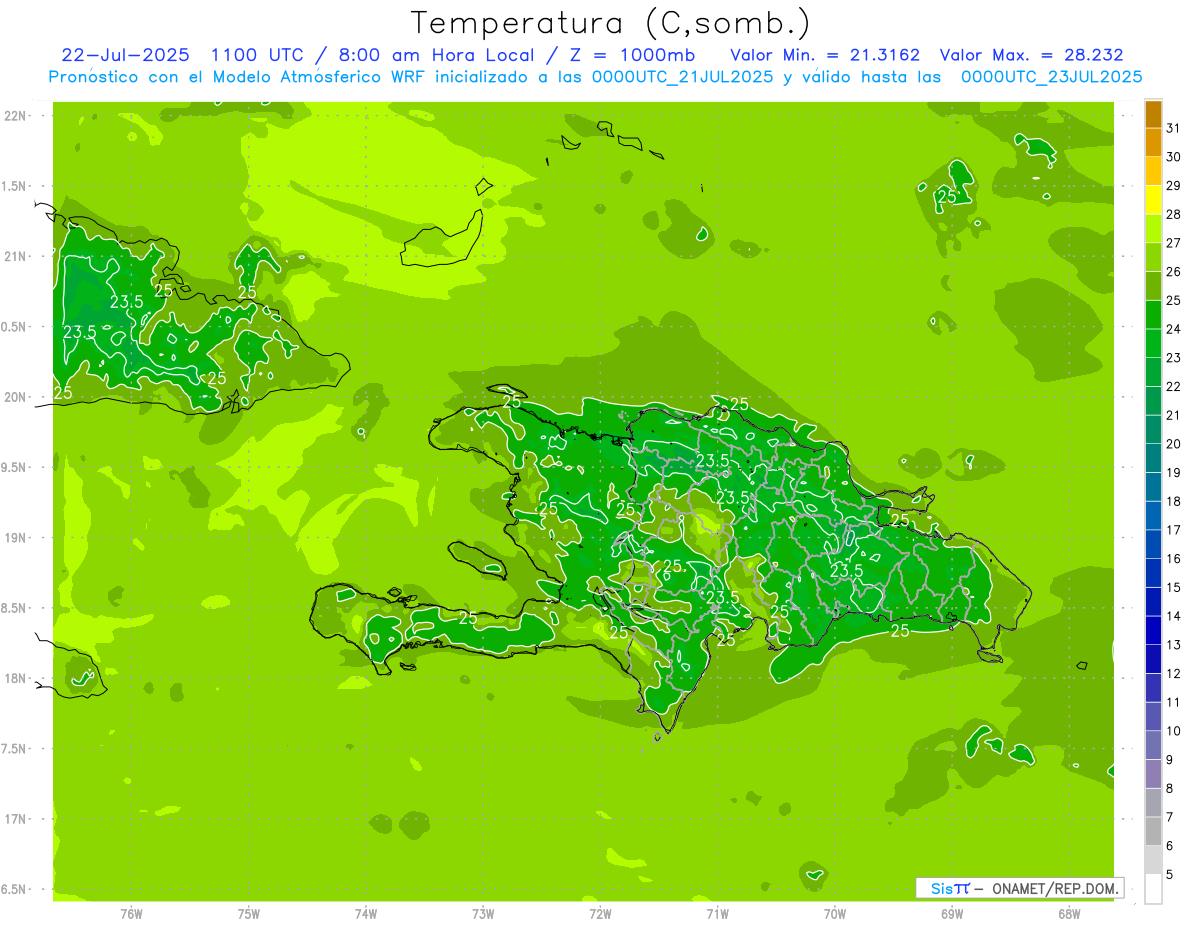Click the yellow color bar band between 28 and 29
1200x927 pixels.
1153,200
